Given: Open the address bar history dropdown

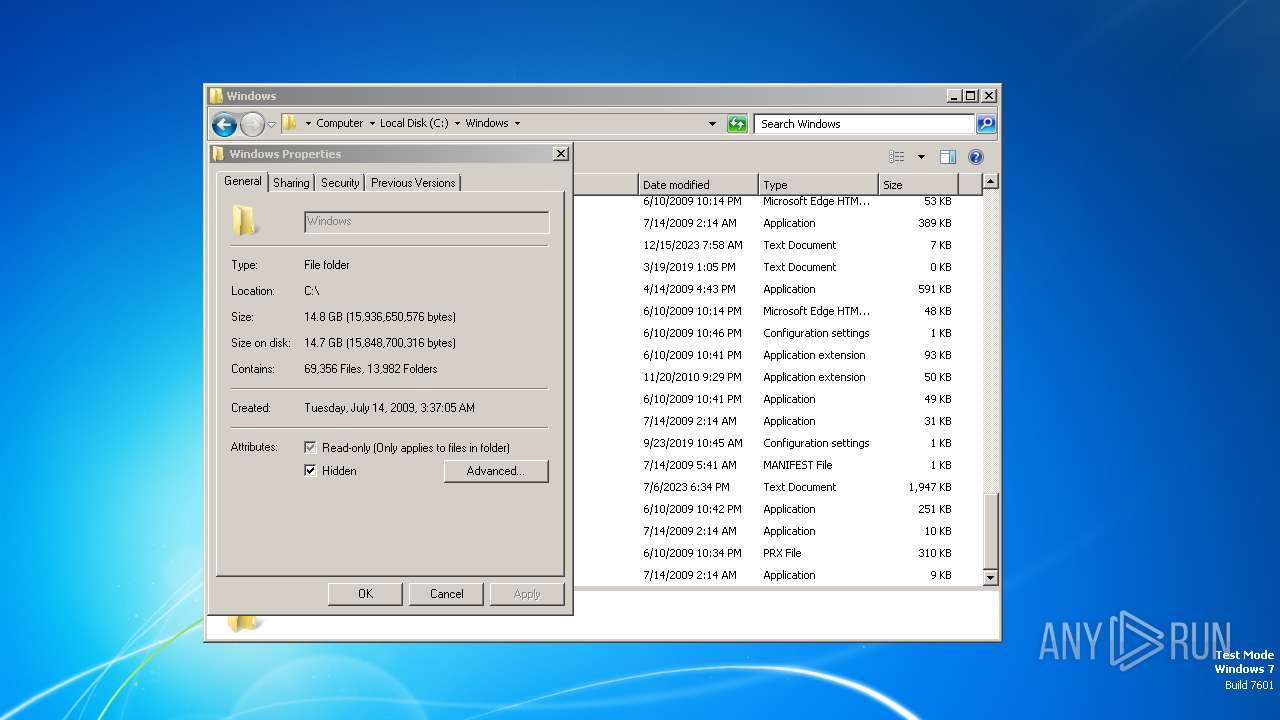Looking at the screenshot, I should tap(712, 124).
